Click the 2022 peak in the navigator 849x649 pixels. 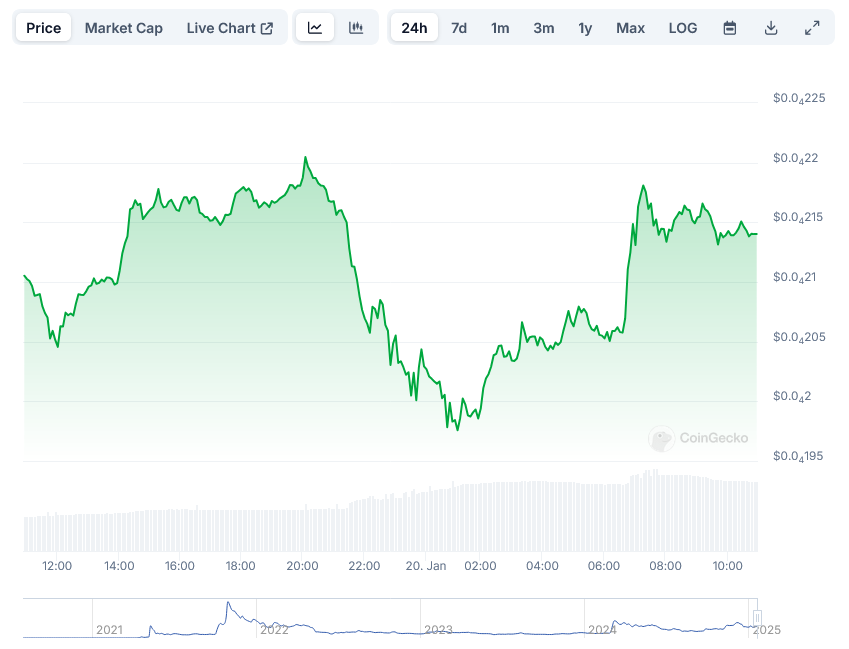(228, 605)
